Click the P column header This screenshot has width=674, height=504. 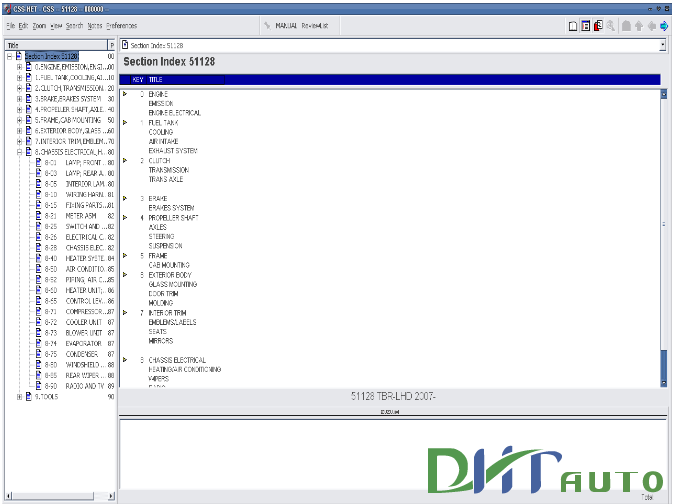point(112,45)
